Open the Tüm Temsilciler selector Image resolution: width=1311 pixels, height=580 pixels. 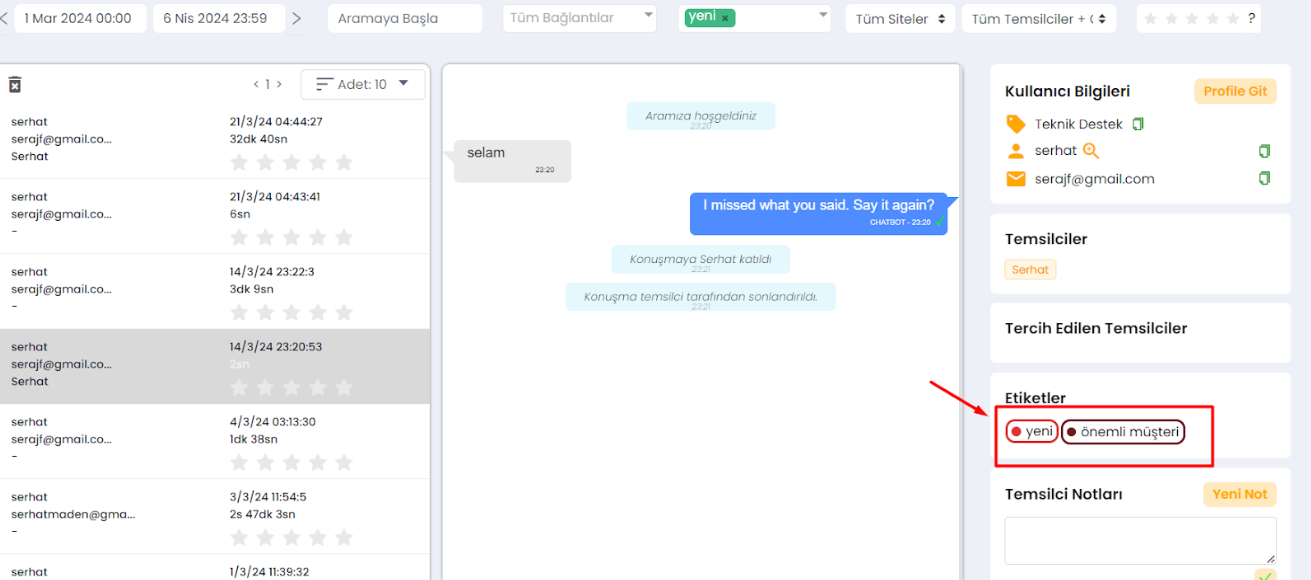coord(1039,19)
